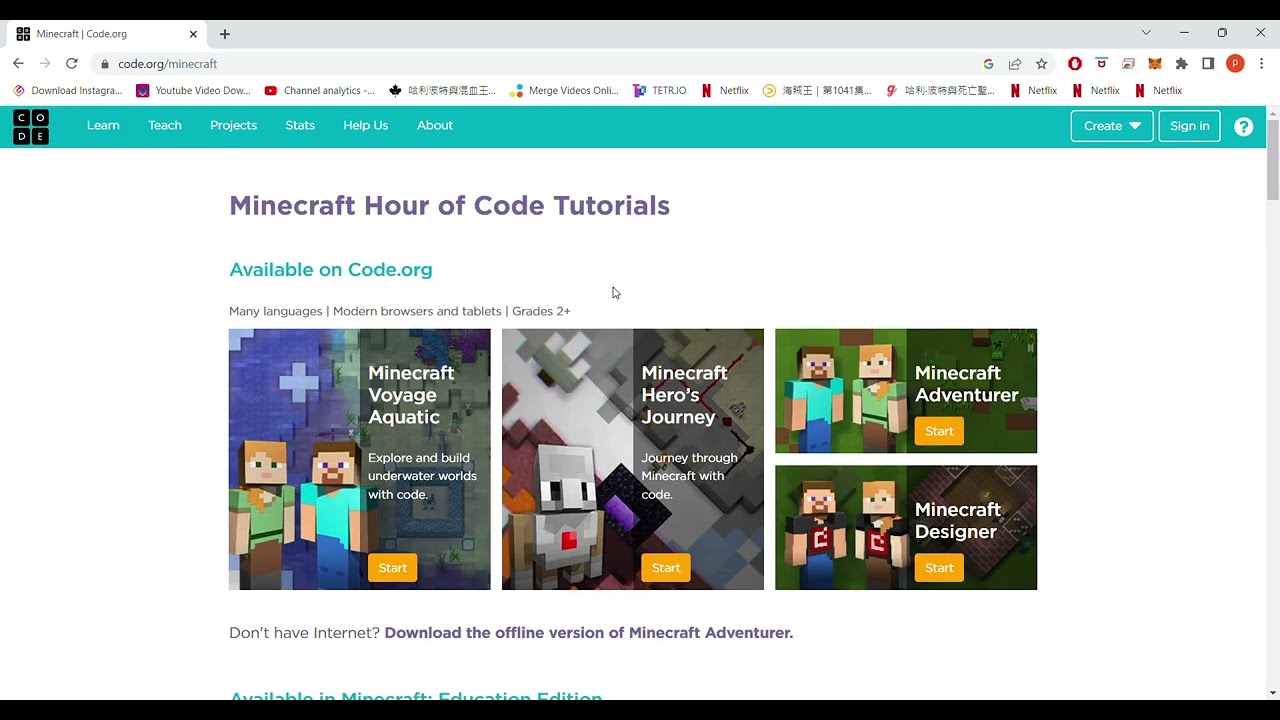Open the Chrome profile avatar
The height and width of the screenshot is (720, 1280).
coord(1235,64)
